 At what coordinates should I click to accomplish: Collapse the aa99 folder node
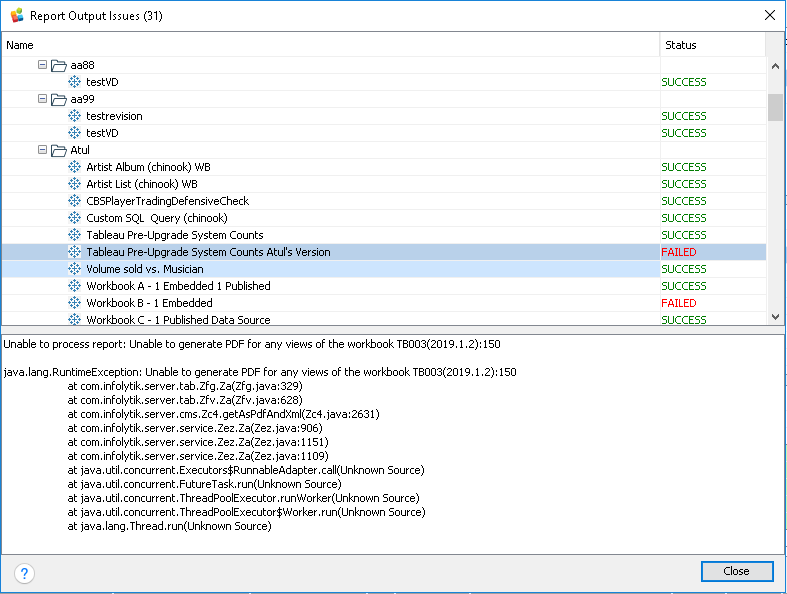point(42,99)
